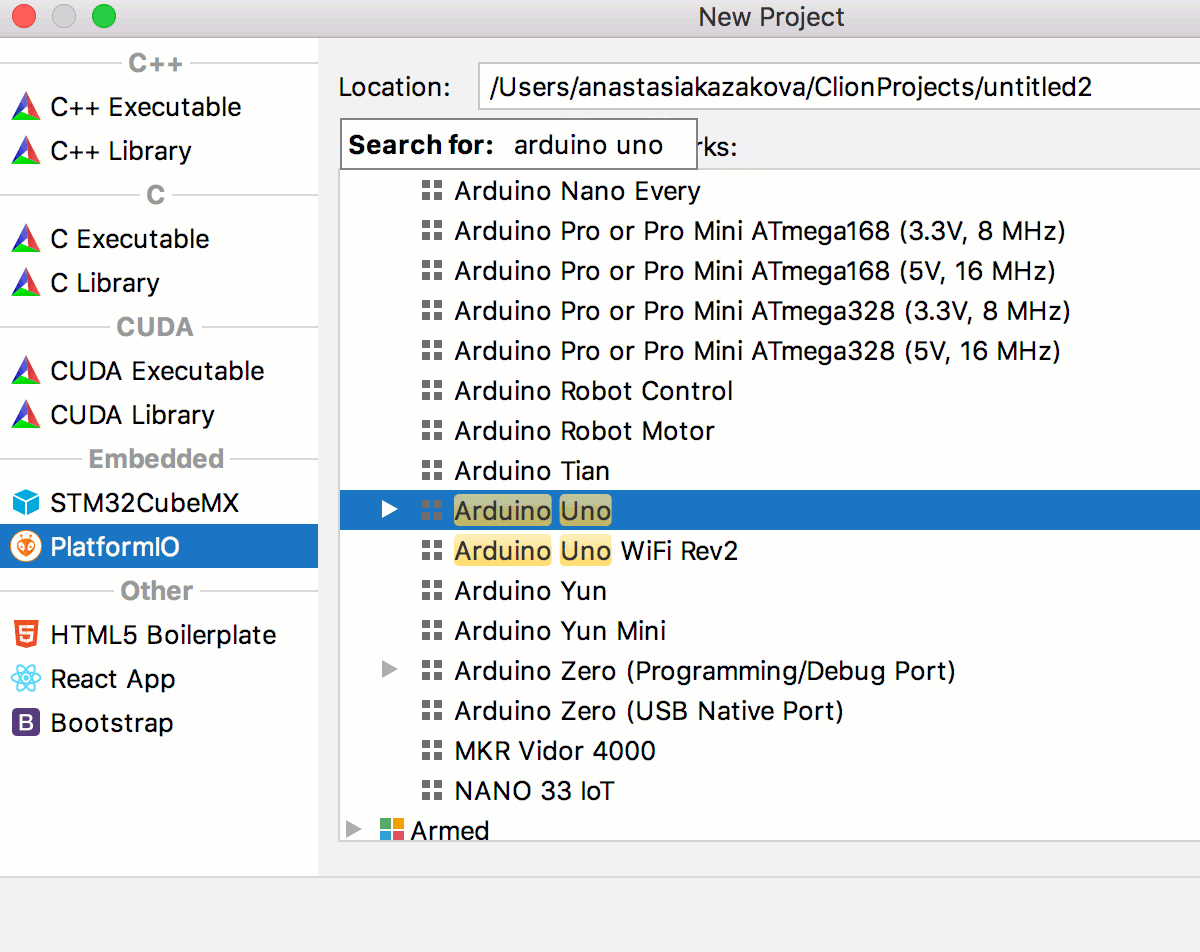
Task: Expand the selected Arduino Uno node arrow
Action: [390, 511]
